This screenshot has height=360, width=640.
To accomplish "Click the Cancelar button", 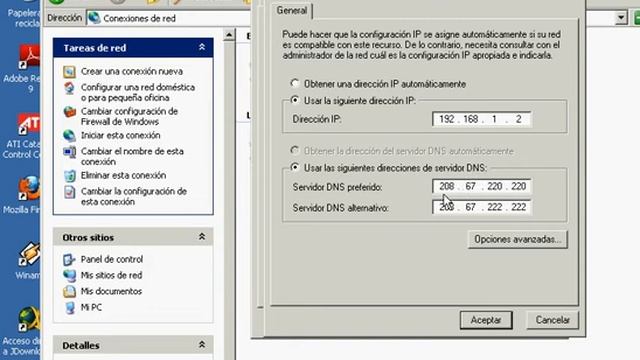I will coord(553,320).
